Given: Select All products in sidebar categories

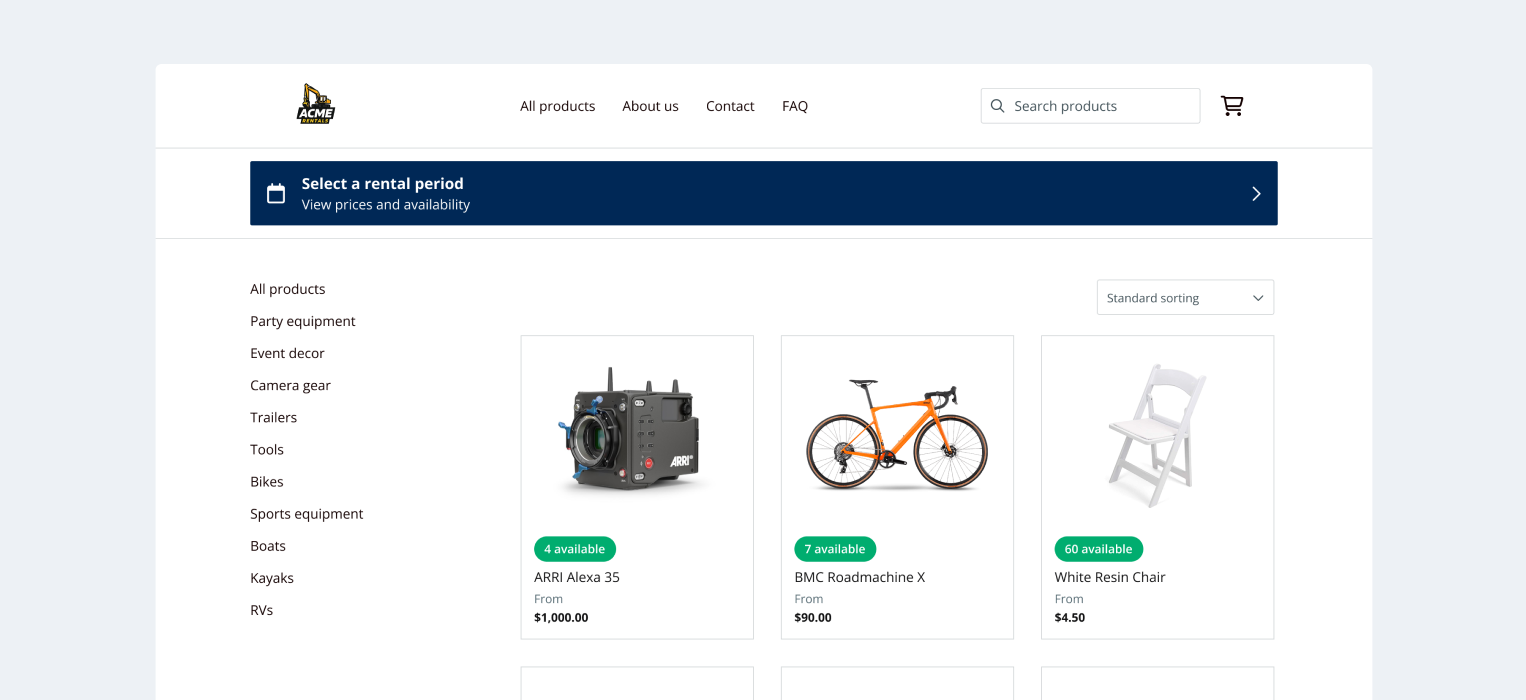Looking at the screenshot, I should [288, 289].
